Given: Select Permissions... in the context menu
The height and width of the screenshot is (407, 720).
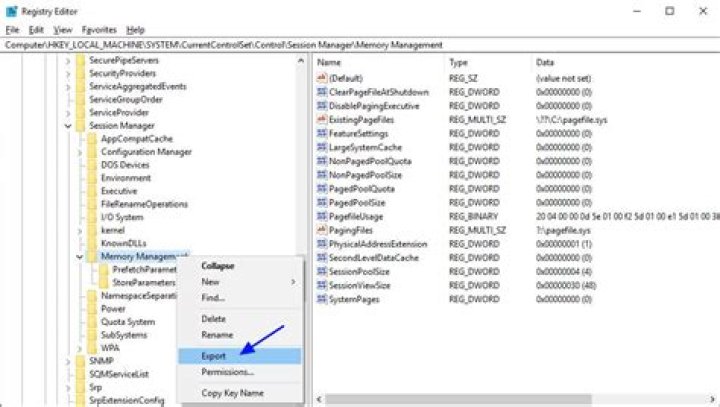Looking at the screenshot, I should tap(227, 371).
